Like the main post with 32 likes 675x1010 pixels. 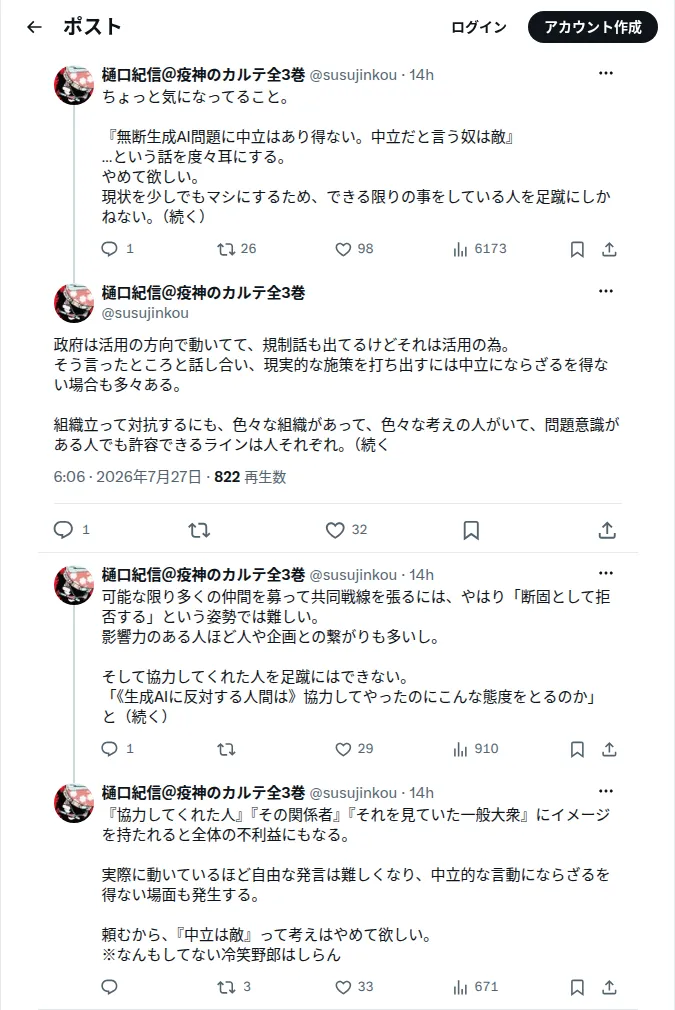[x=347, y=530]
